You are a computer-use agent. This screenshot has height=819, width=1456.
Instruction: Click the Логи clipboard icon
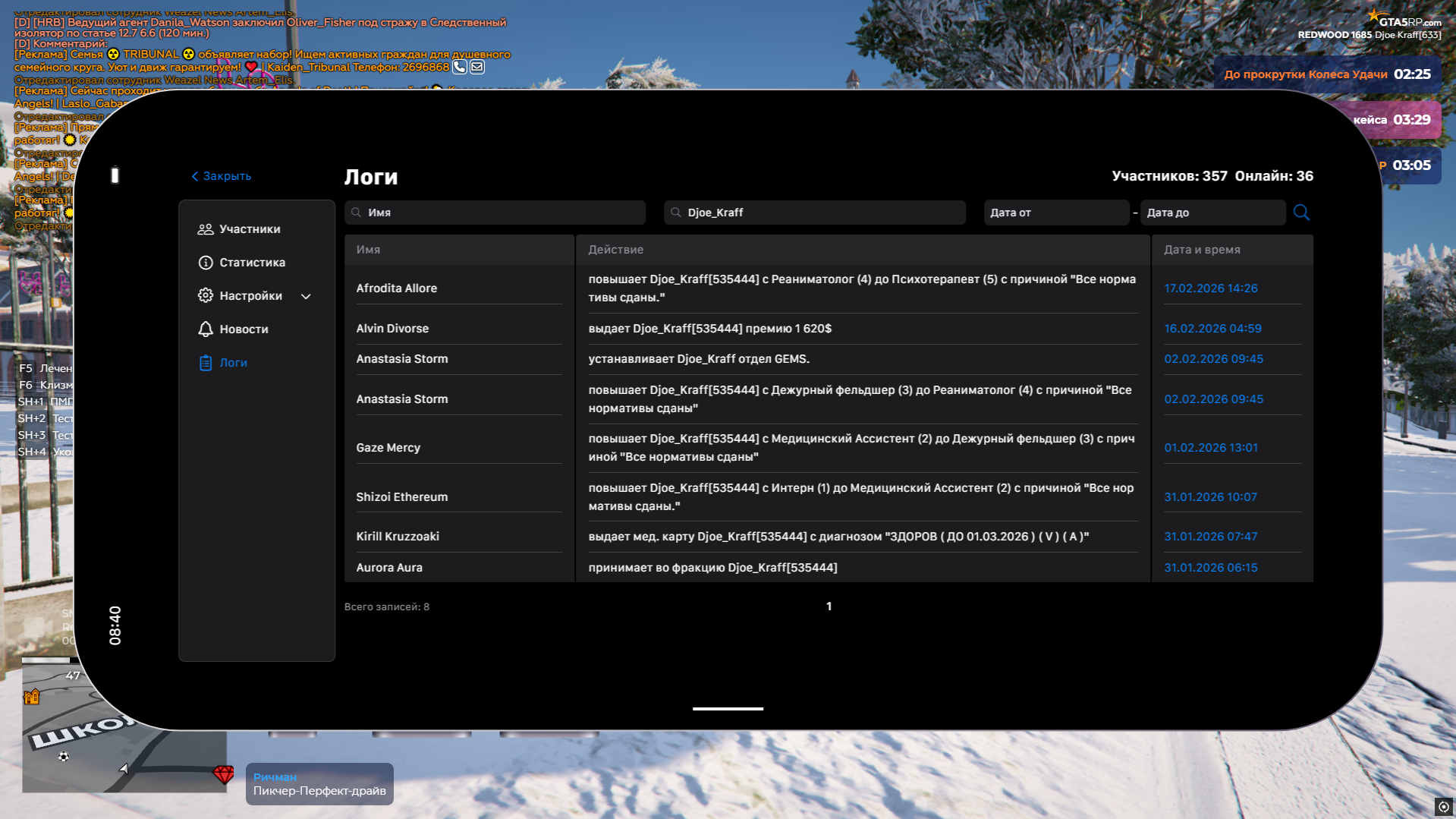[205, 363]
